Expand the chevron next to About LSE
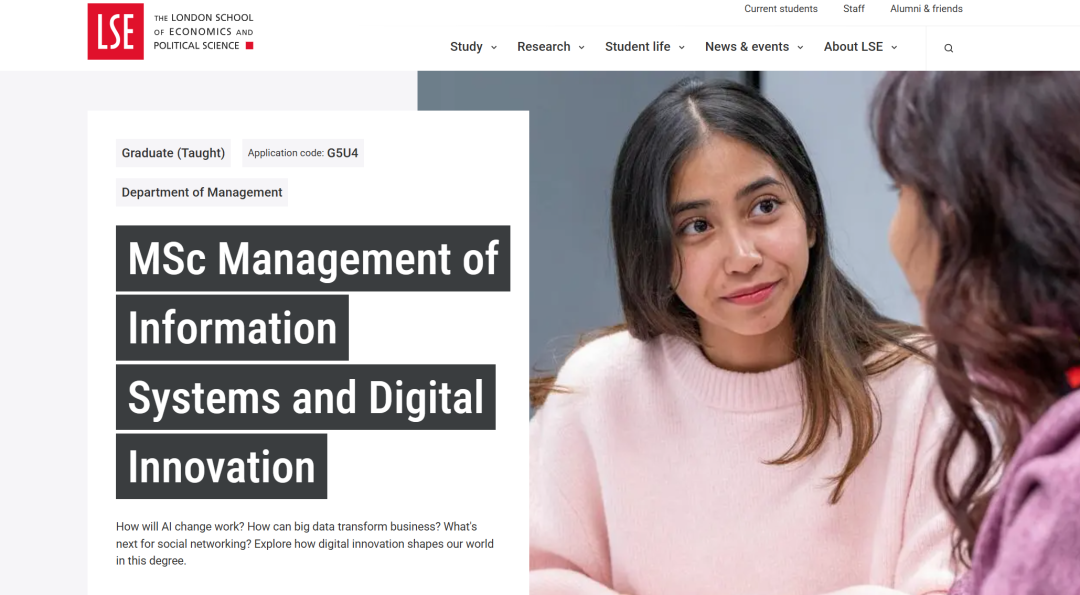 [x=894, y=48]
